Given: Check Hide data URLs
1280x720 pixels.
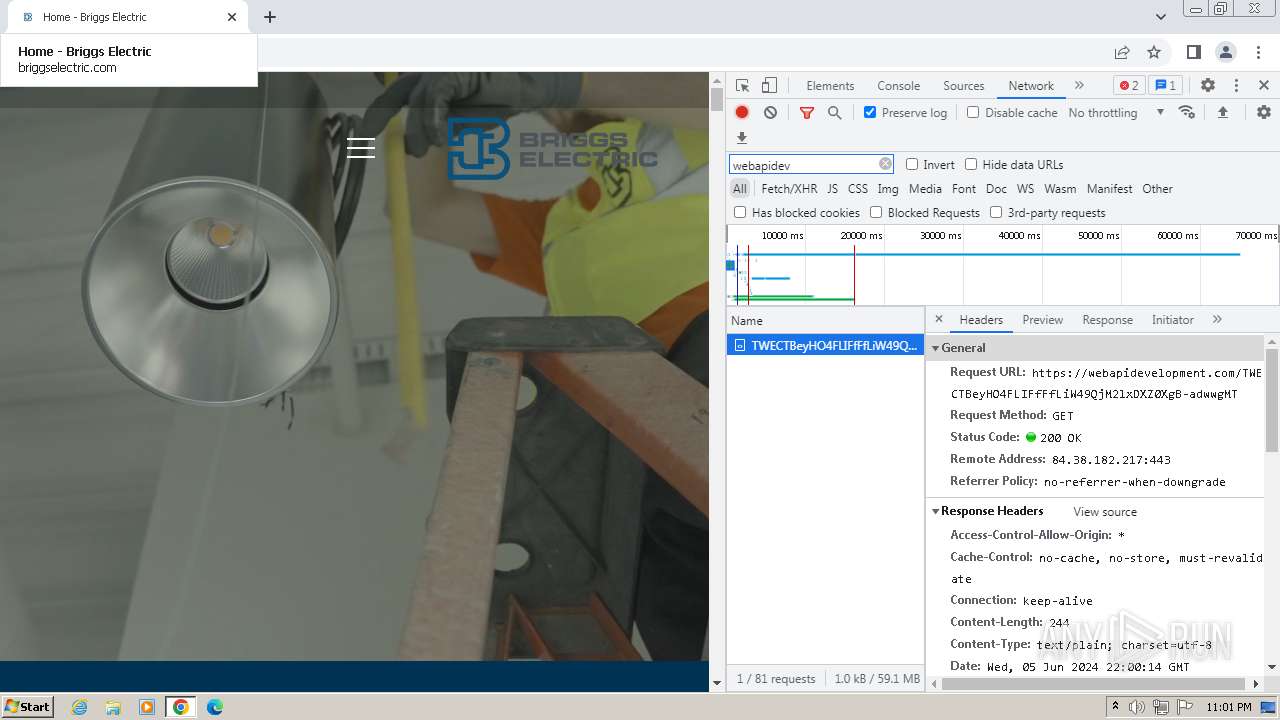Looking at the screenshot, I should pos(971,164).
